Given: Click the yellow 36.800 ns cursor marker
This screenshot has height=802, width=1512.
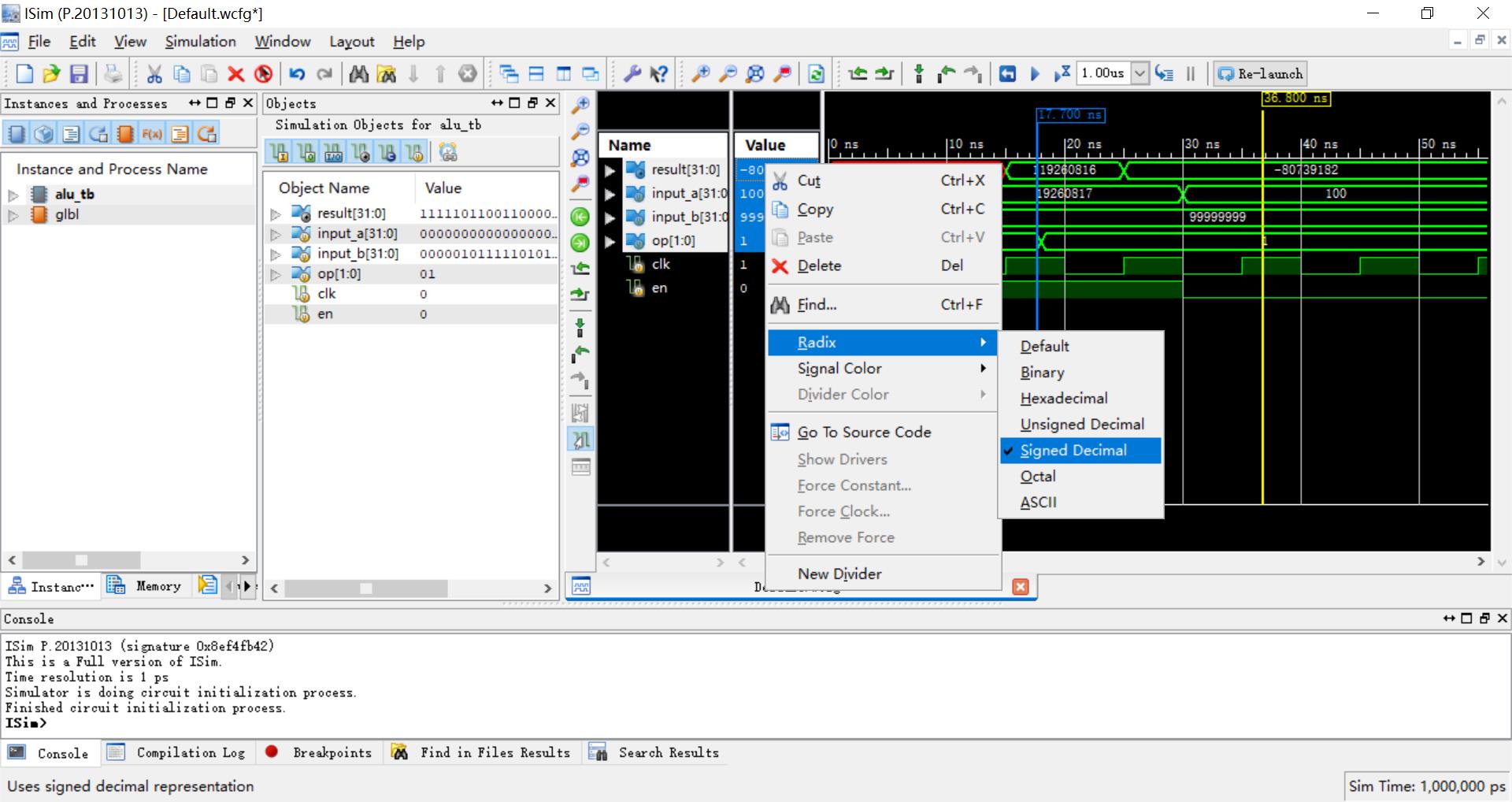Looking at the screenshot, I should click(x=1295, y=98).
